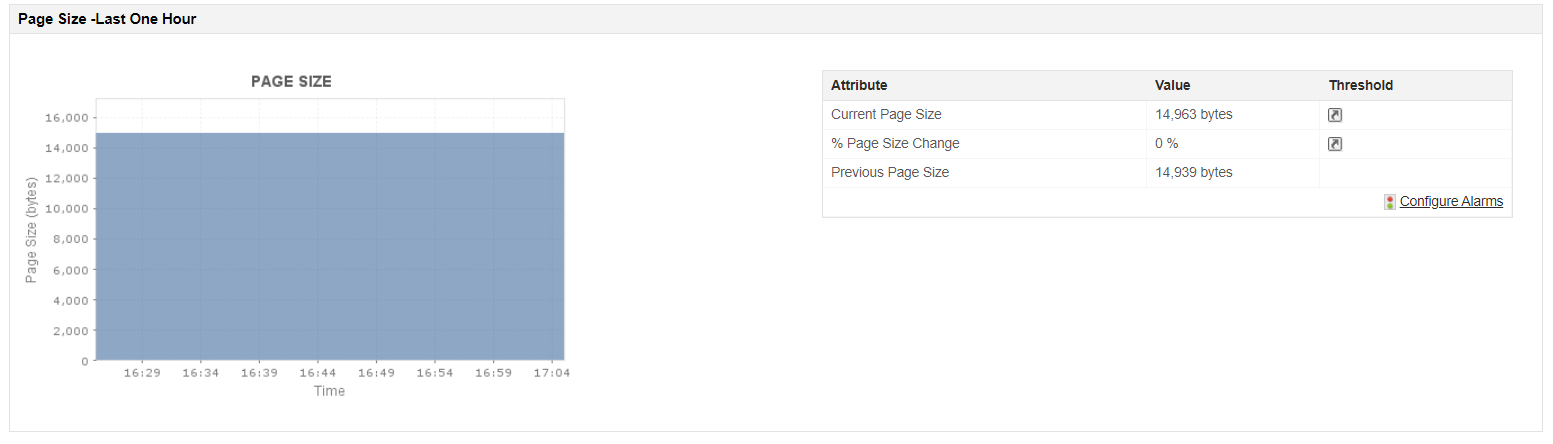Open threshold icon for Current Page Size
The width and height of the screenshot is (1553, 444).
(x=1335, y=115)
